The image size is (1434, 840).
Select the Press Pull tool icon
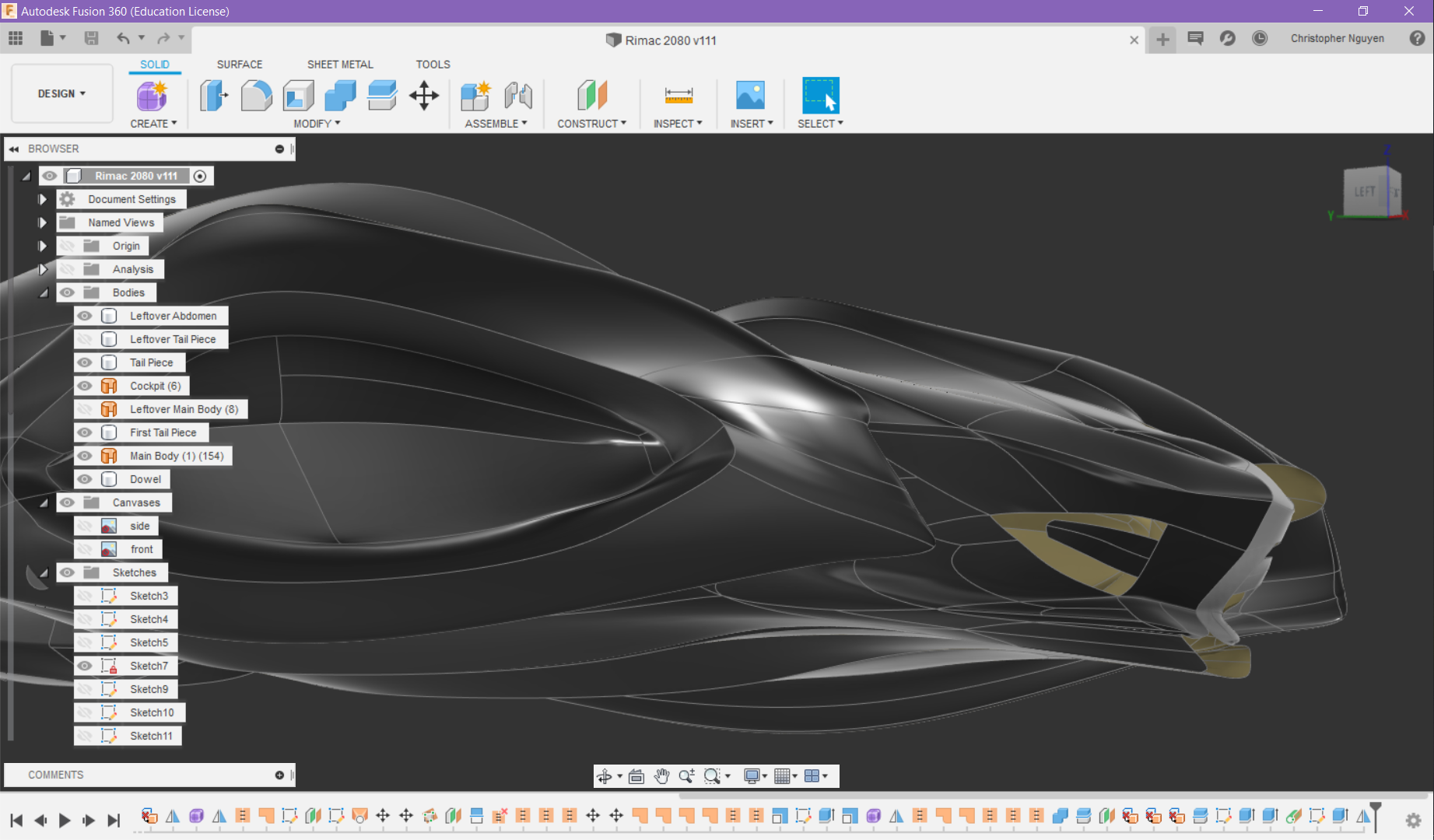pos(214,96)
